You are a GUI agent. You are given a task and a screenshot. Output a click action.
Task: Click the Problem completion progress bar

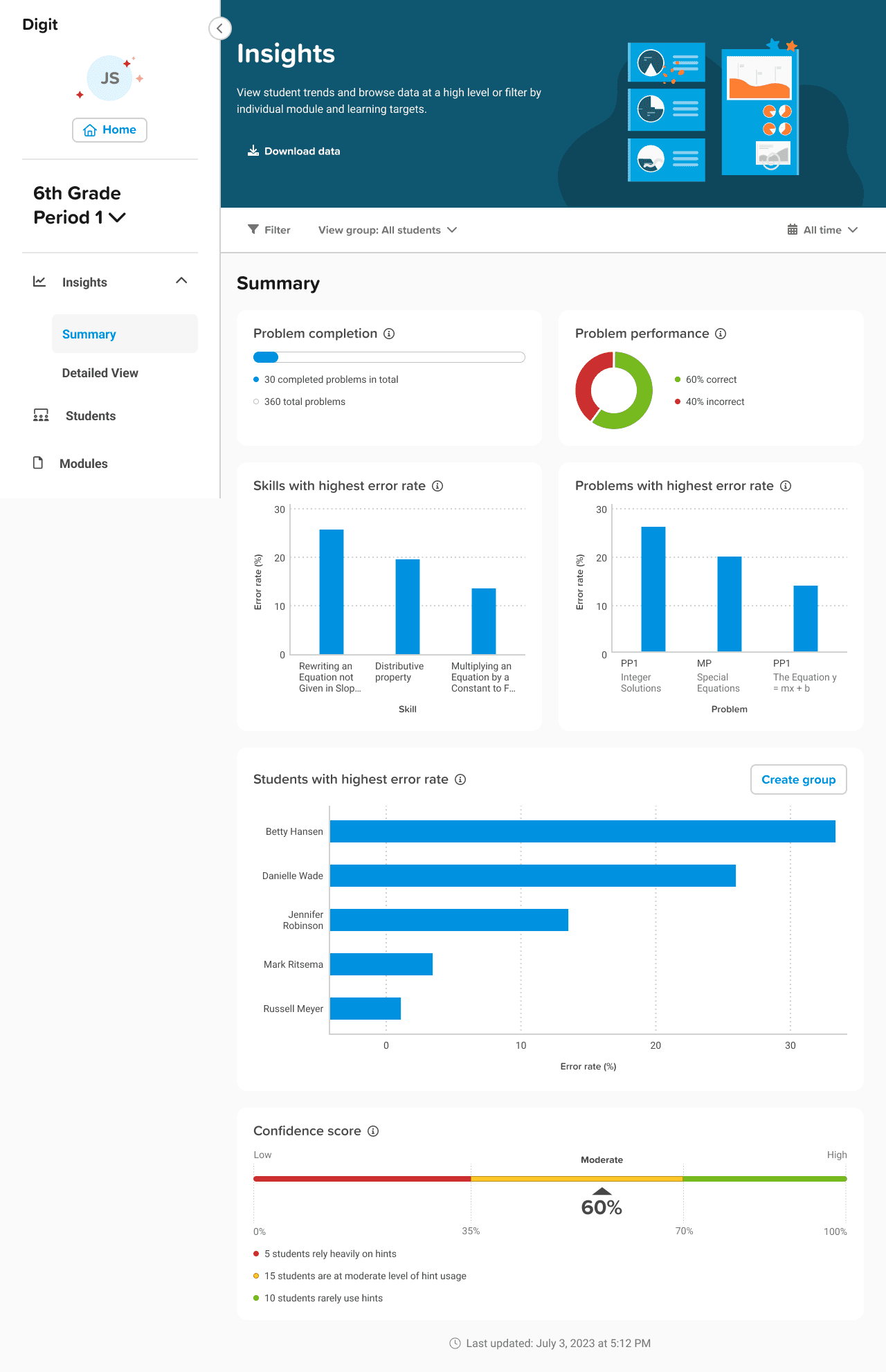pyautogui.click(x=389, y=357)
